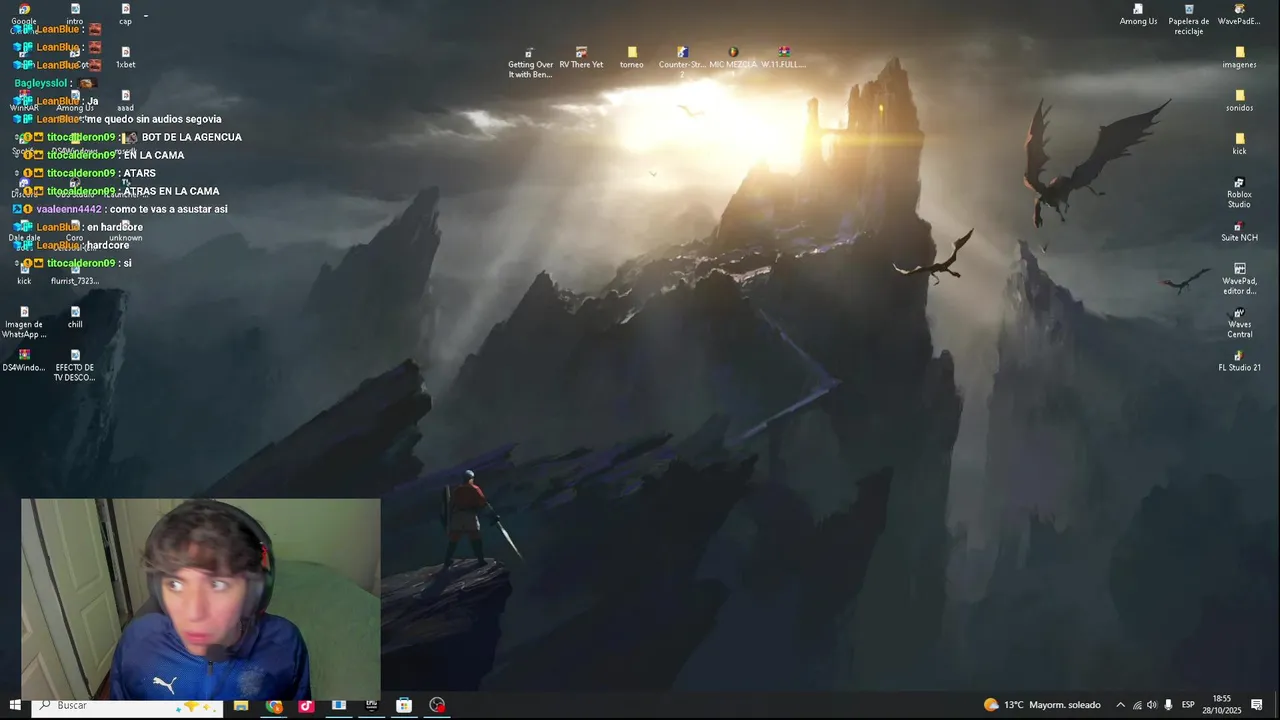Open 'Getting Over It with Ben...' shortcut
The height and width of the screenshot is (720, 1280).
click(530, 62)
